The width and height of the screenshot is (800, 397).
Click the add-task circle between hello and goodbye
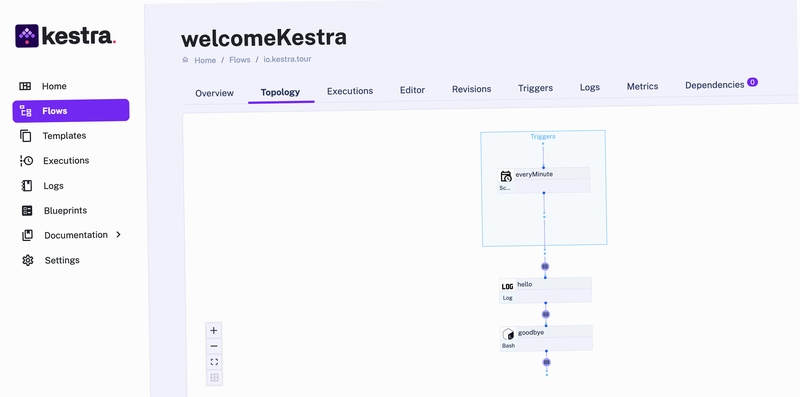[x=545, y=314]
